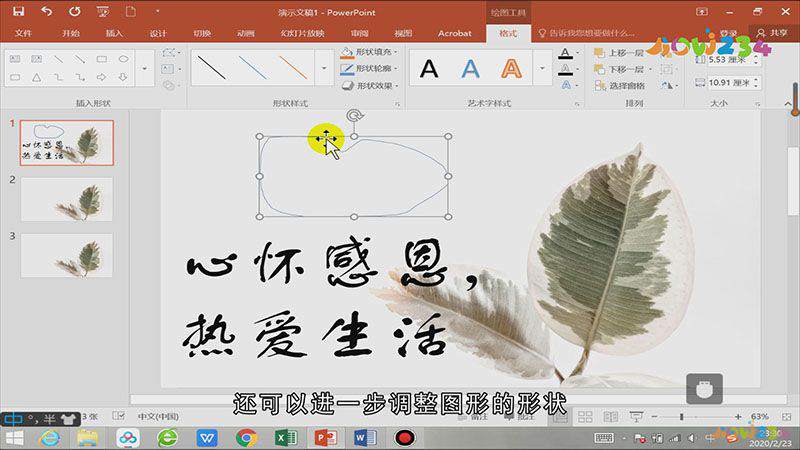Go to the 幻灯片放映 tab
This screenshot has width=800, height=450.
click(303, 33)
